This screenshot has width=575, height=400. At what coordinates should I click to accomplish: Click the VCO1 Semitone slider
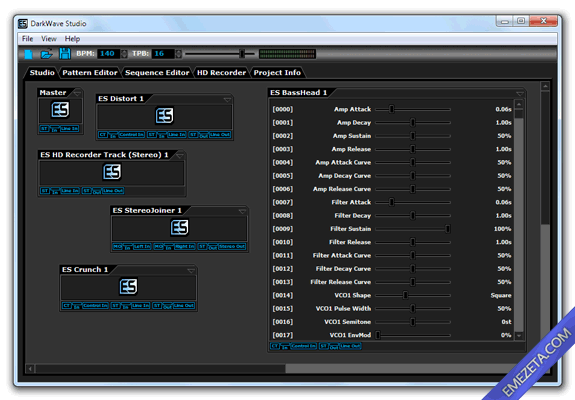[413, 322]
